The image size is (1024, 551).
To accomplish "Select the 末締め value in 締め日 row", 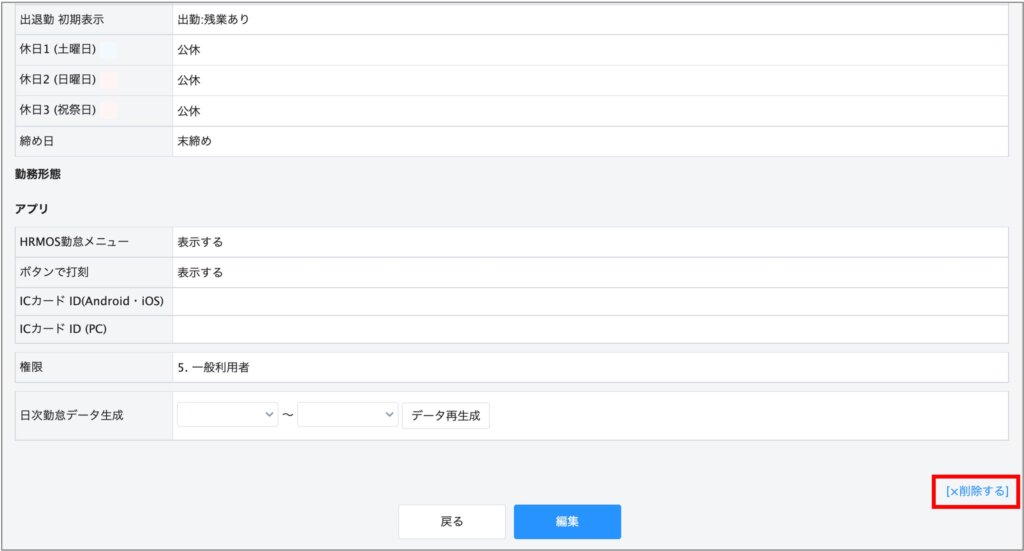I will pos(194,141).
